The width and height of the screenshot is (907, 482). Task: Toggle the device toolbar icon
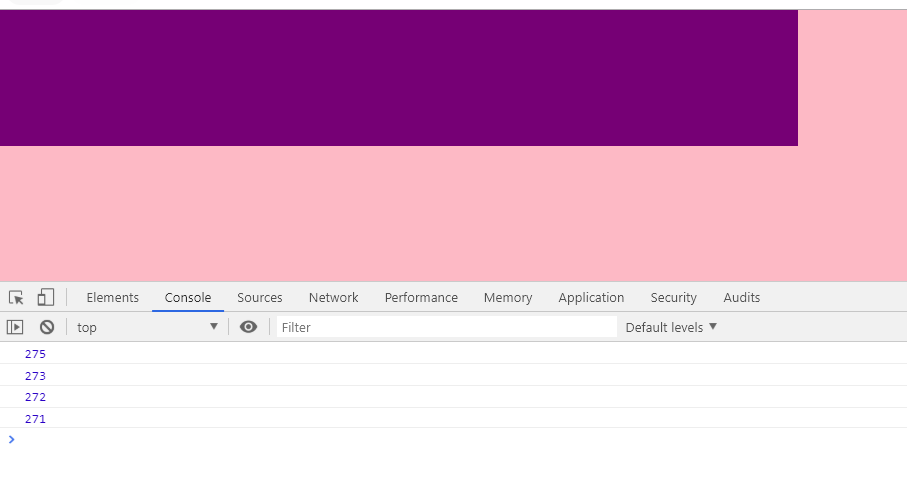[46, 297]
